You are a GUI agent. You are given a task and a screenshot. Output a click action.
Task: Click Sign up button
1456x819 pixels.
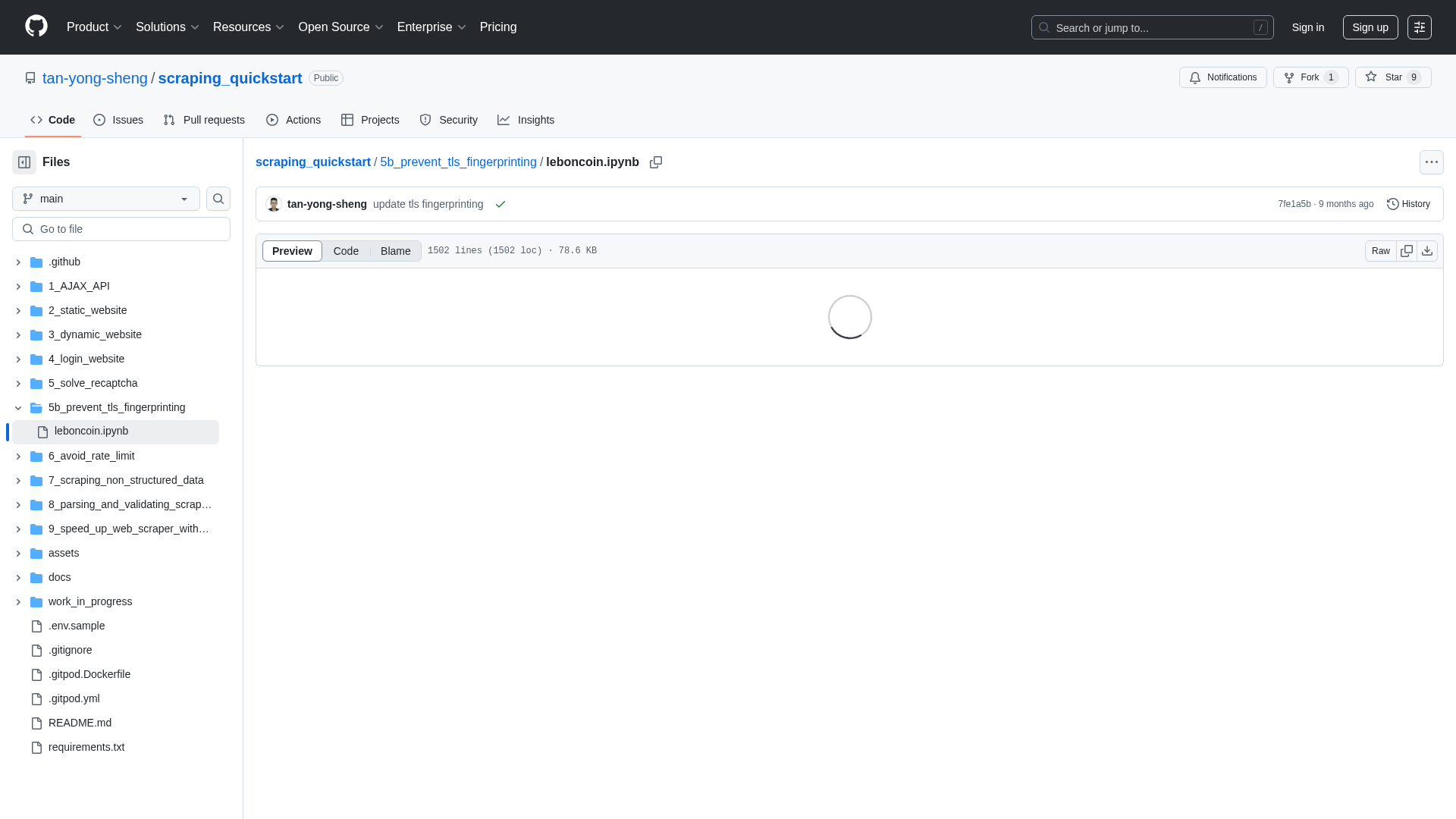click(x=1370, y=27)
